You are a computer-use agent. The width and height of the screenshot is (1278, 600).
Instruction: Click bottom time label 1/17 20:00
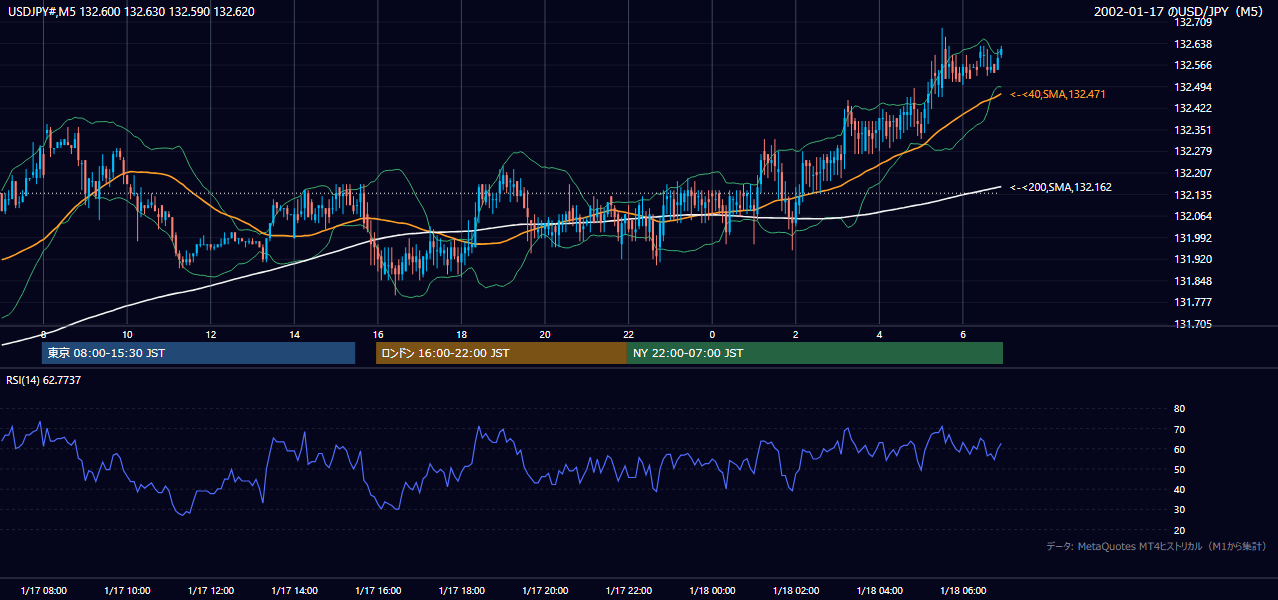[545, 591]
